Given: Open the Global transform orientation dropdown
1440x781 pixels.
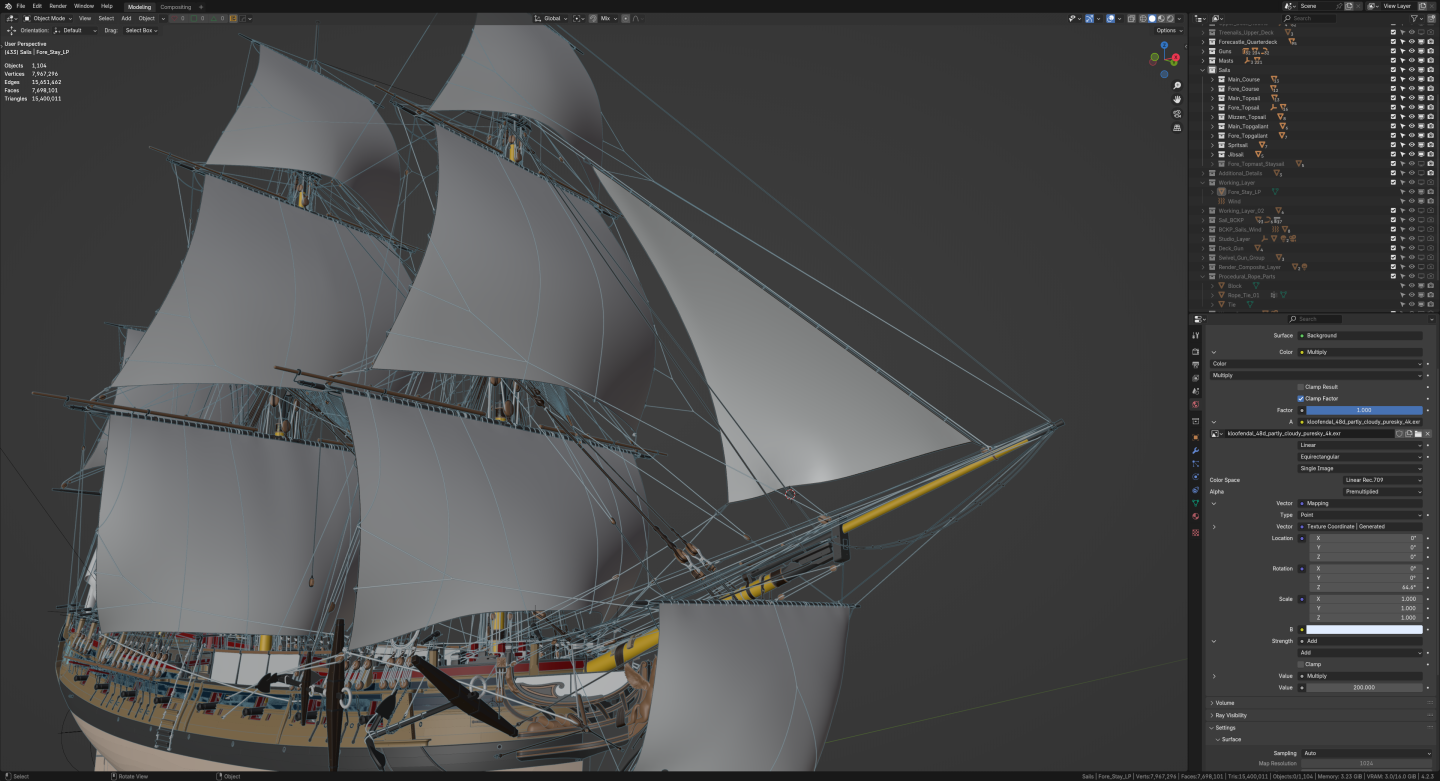Looking at the screenshot, I should pos(551,18).
